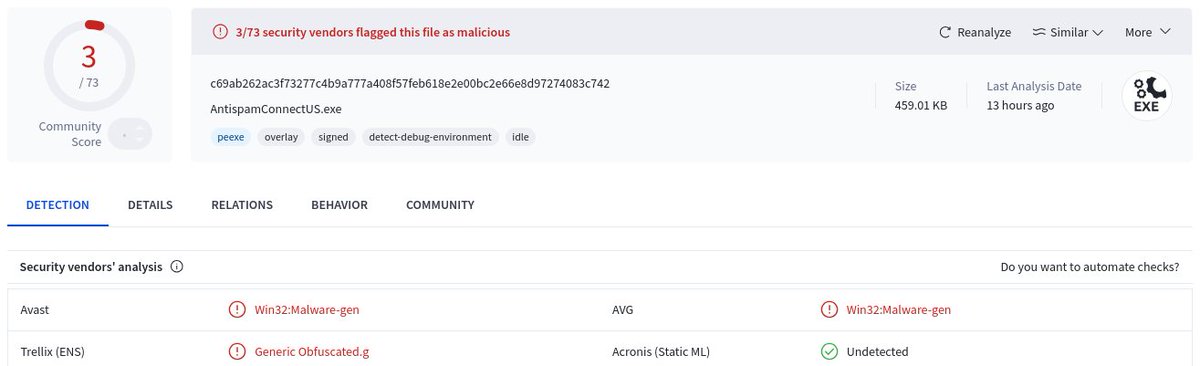Screen dimensions: 1200x366
Task: Click the Reanalyze button label
Action: coord(984,32)
